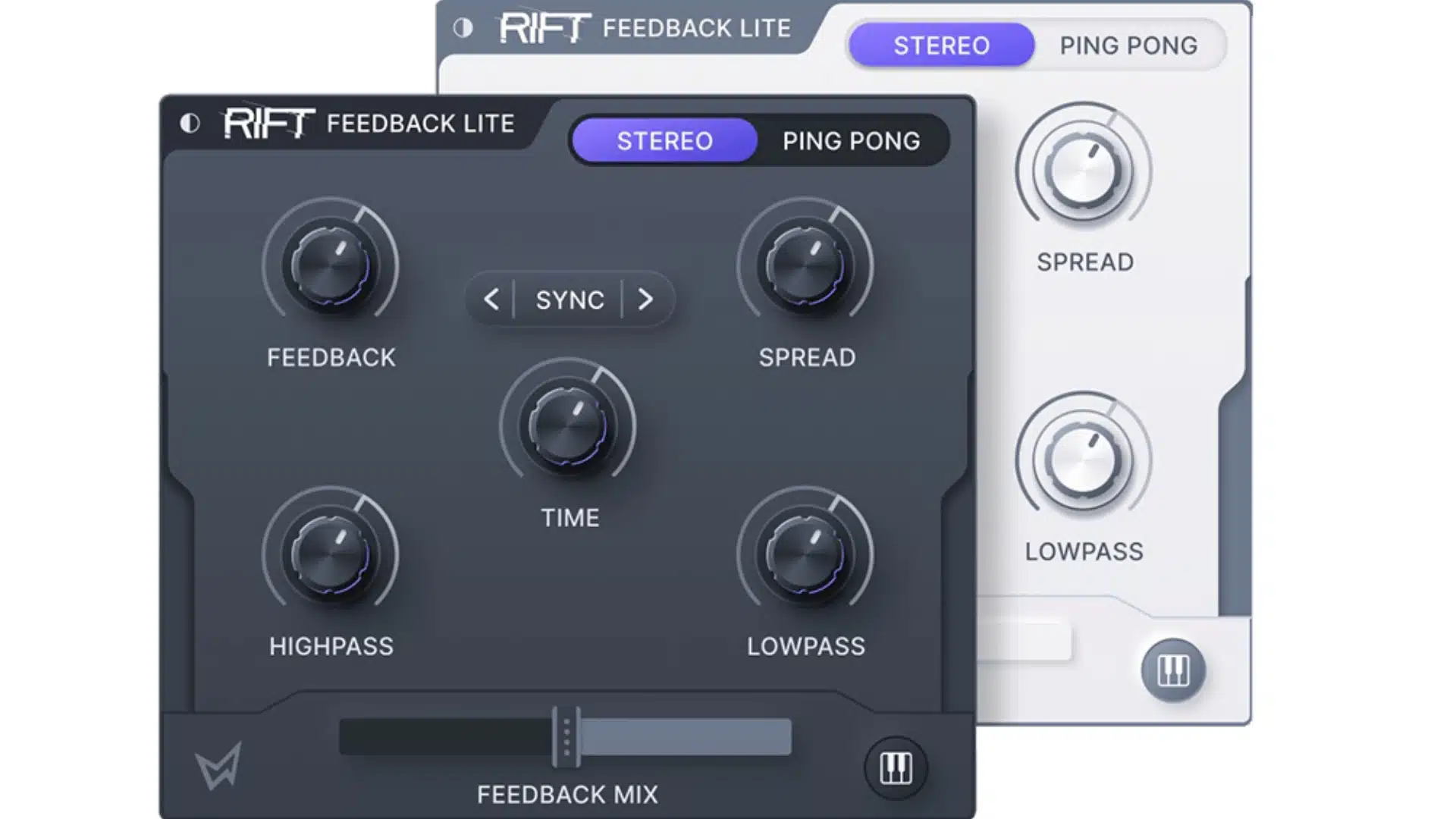Click the Minimal Audio logo in dark window

(218, 765)
